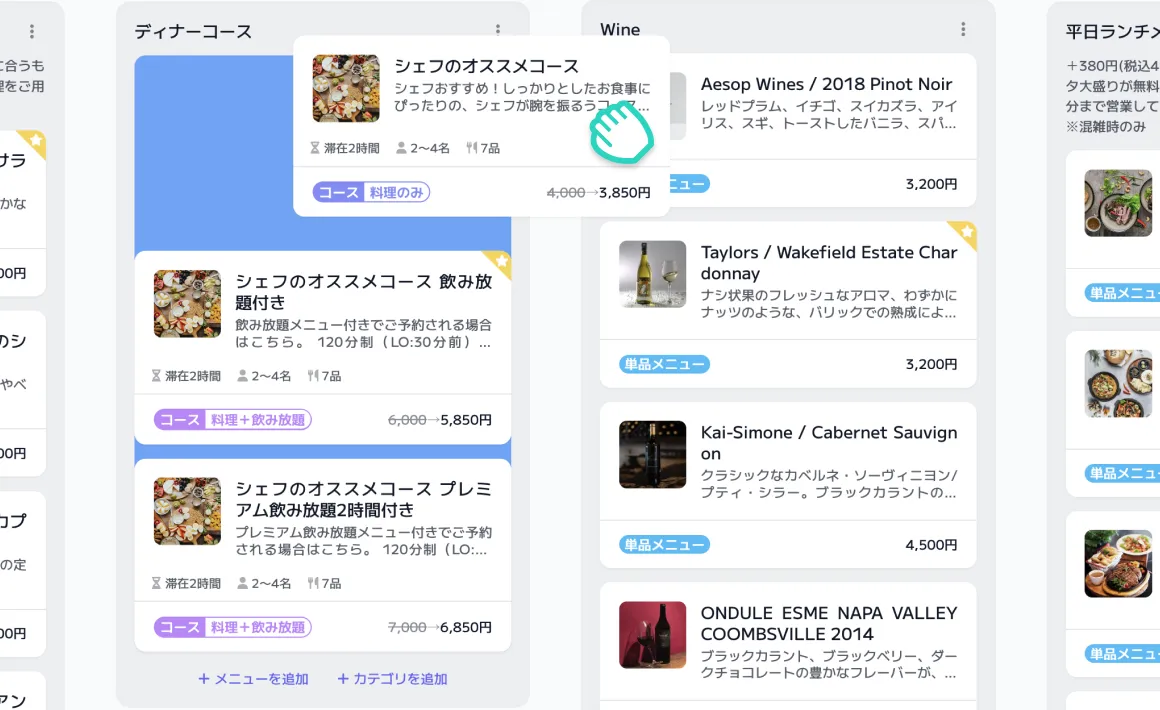This screenshot has height=710, width=1160.
Task: Click the cutlery icon on dragged シェフのオススメコース card
Action: tap(472, 148)
